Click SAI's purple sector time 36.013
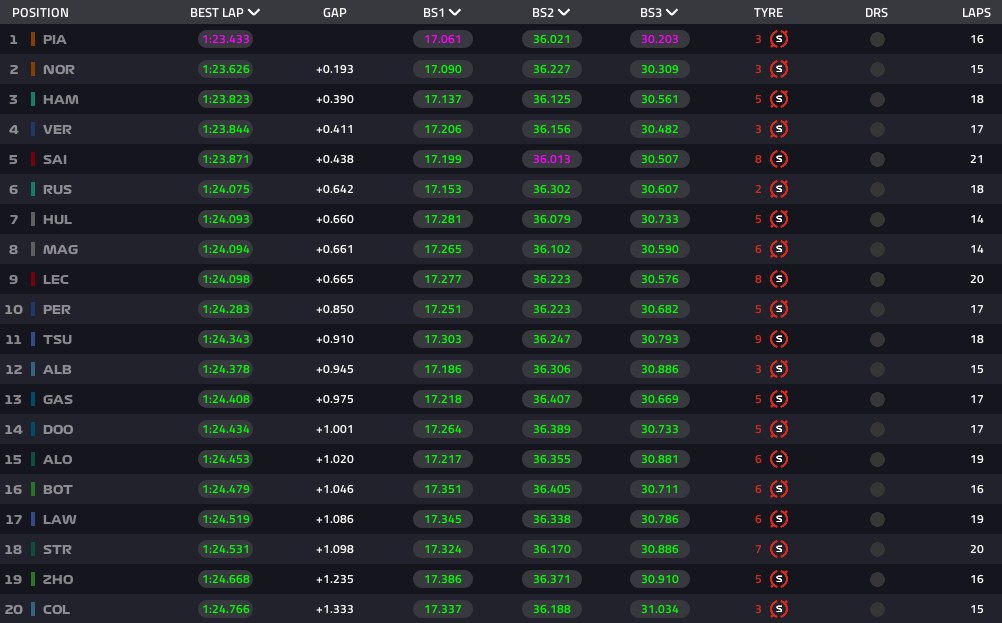 click(551, 159)
